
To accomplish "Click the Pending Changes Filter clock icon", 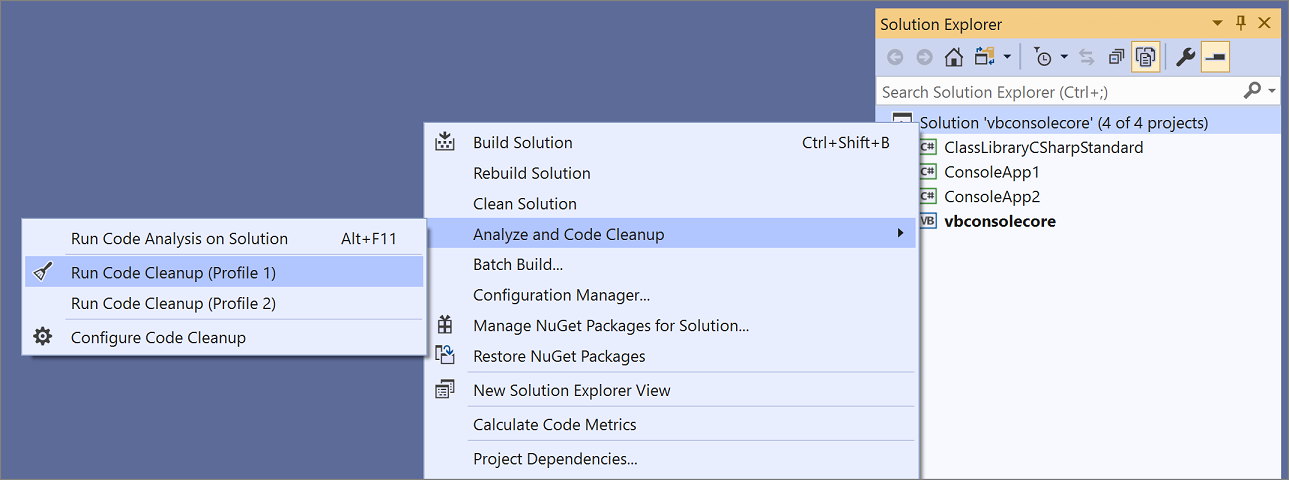I will 1043,57.
